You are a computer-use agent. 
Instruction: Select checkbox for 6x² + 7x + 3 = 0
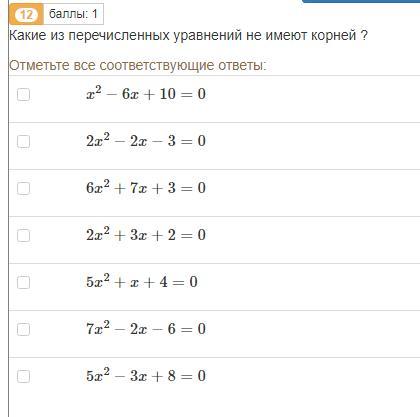(x=23, y=188)
